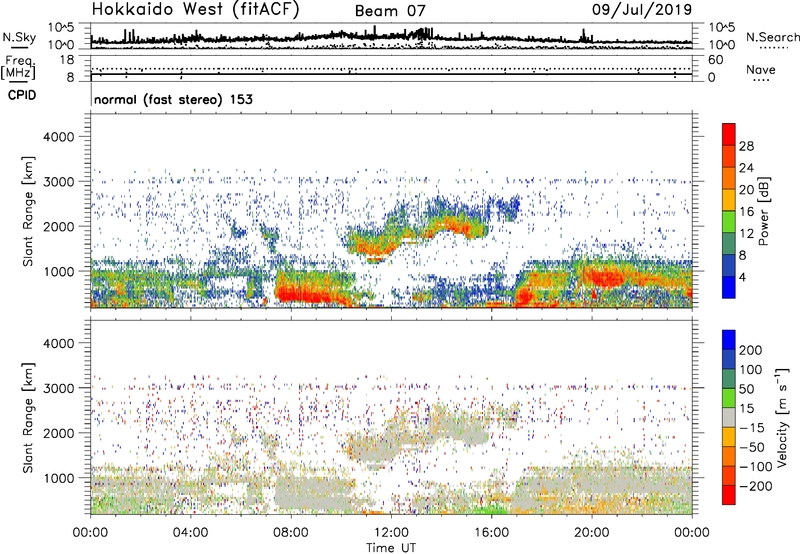Click the '16:00' time axis tick

tap(491, 533)
